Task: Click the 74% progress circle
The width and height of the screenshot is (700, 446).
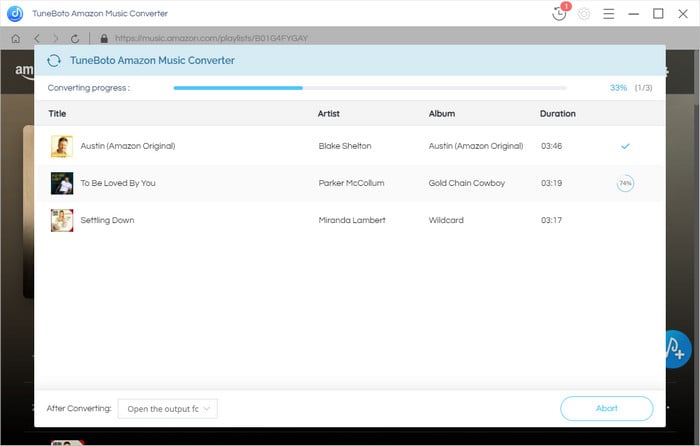Action: (x=625, y=183)
